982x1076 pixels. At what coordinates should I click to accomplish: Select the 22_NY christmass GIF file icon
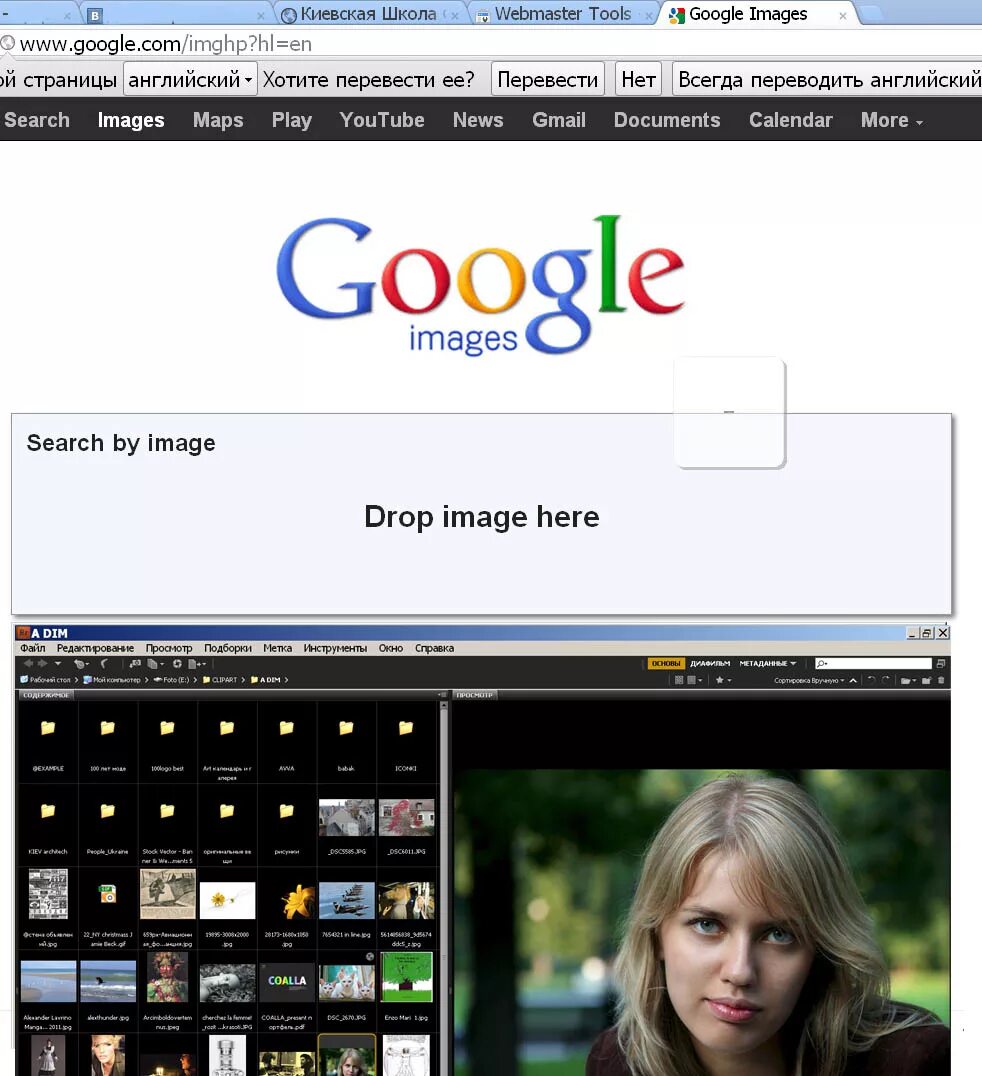tap(108, 894)
